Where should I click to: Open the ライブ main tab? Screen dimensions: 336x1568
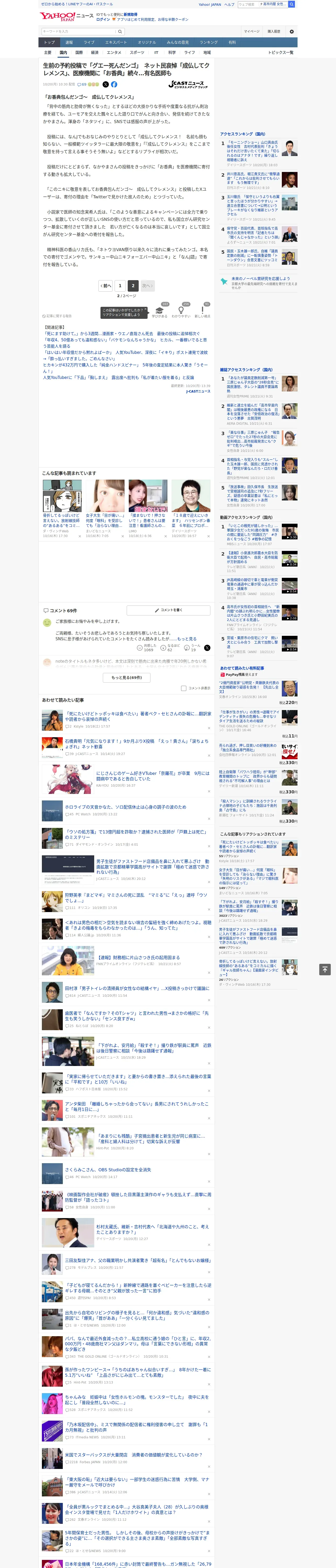[89, 43]
